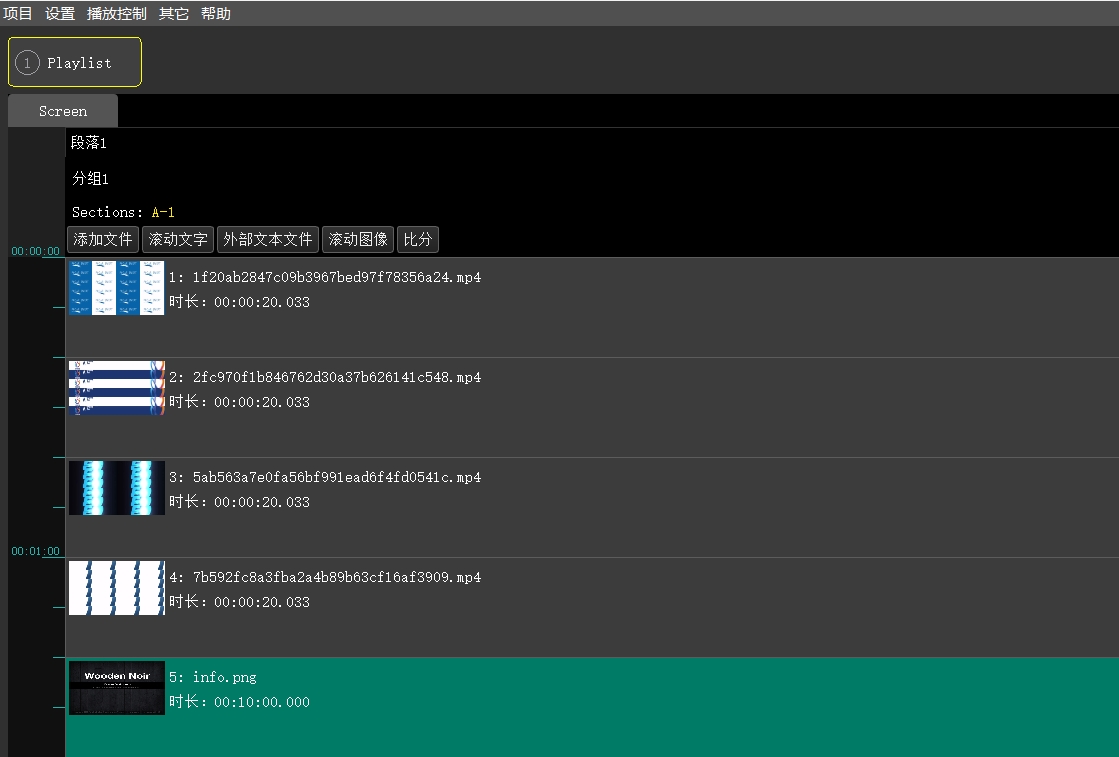The width and height of the screenshot is (1119, 757).
Task: Click the 比分 button
Action: coord(417,240)
